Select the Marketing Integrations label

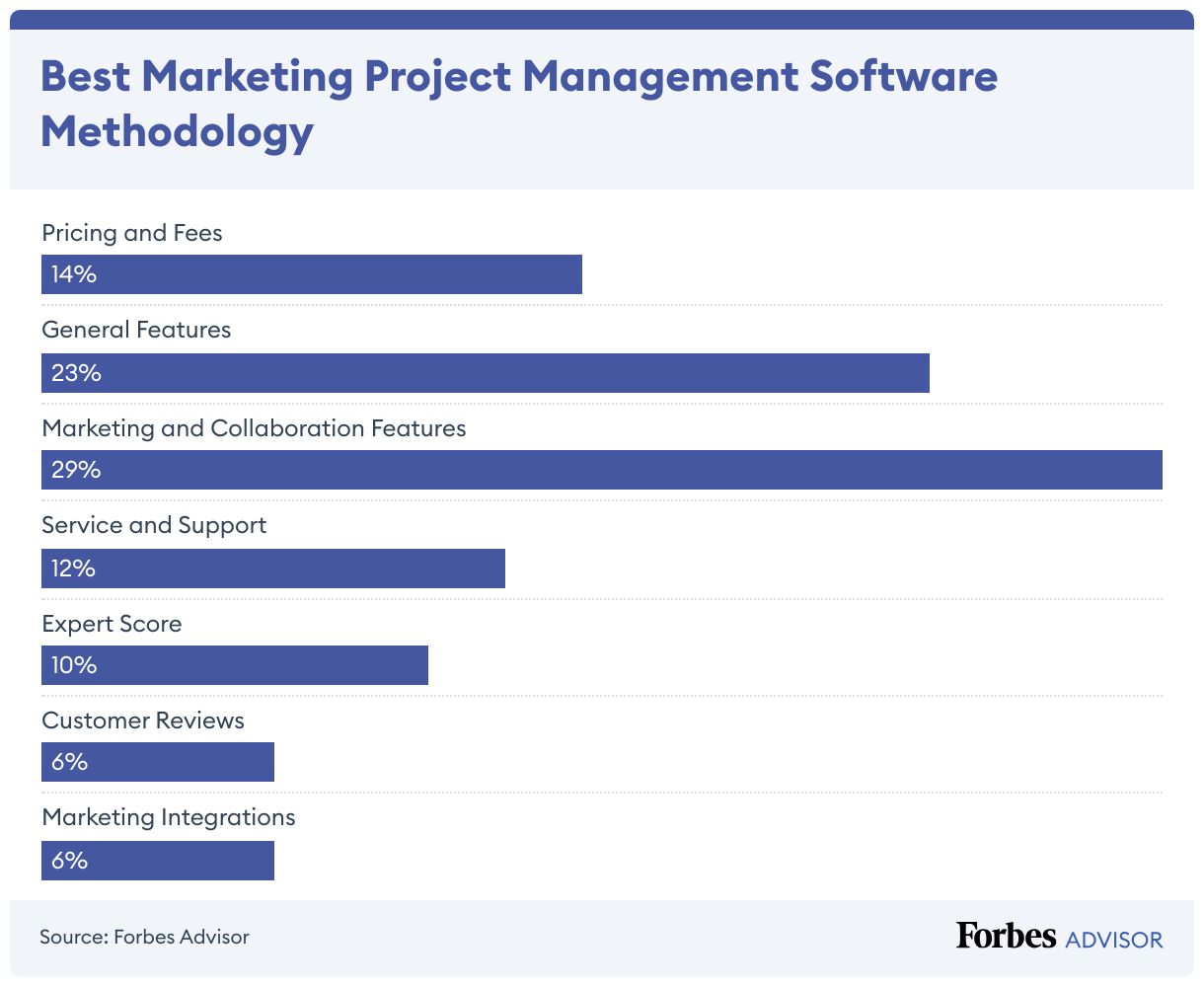tap(169, 817)
